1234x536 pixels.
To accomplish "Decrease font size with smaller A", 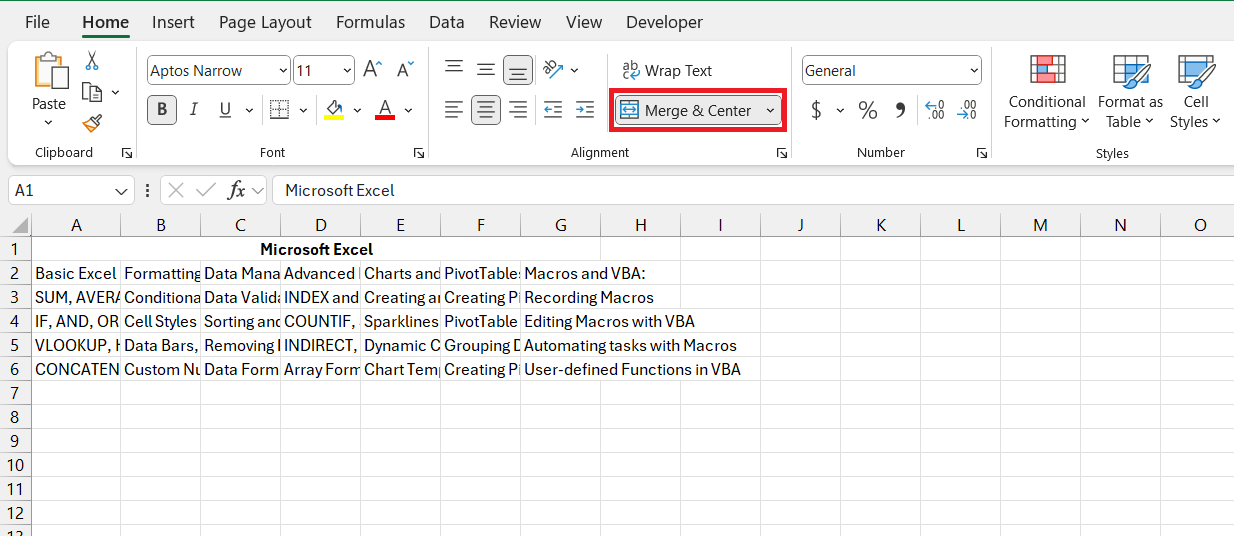I will 405,70.
